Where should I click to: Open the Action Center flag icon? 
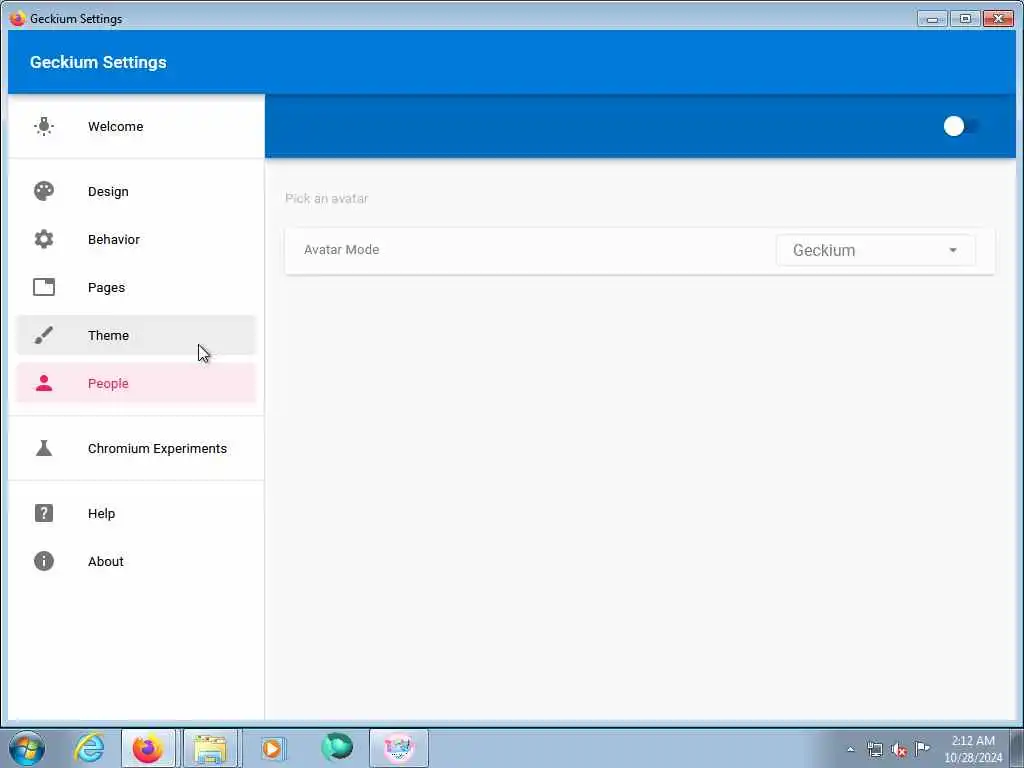point(922,748)
